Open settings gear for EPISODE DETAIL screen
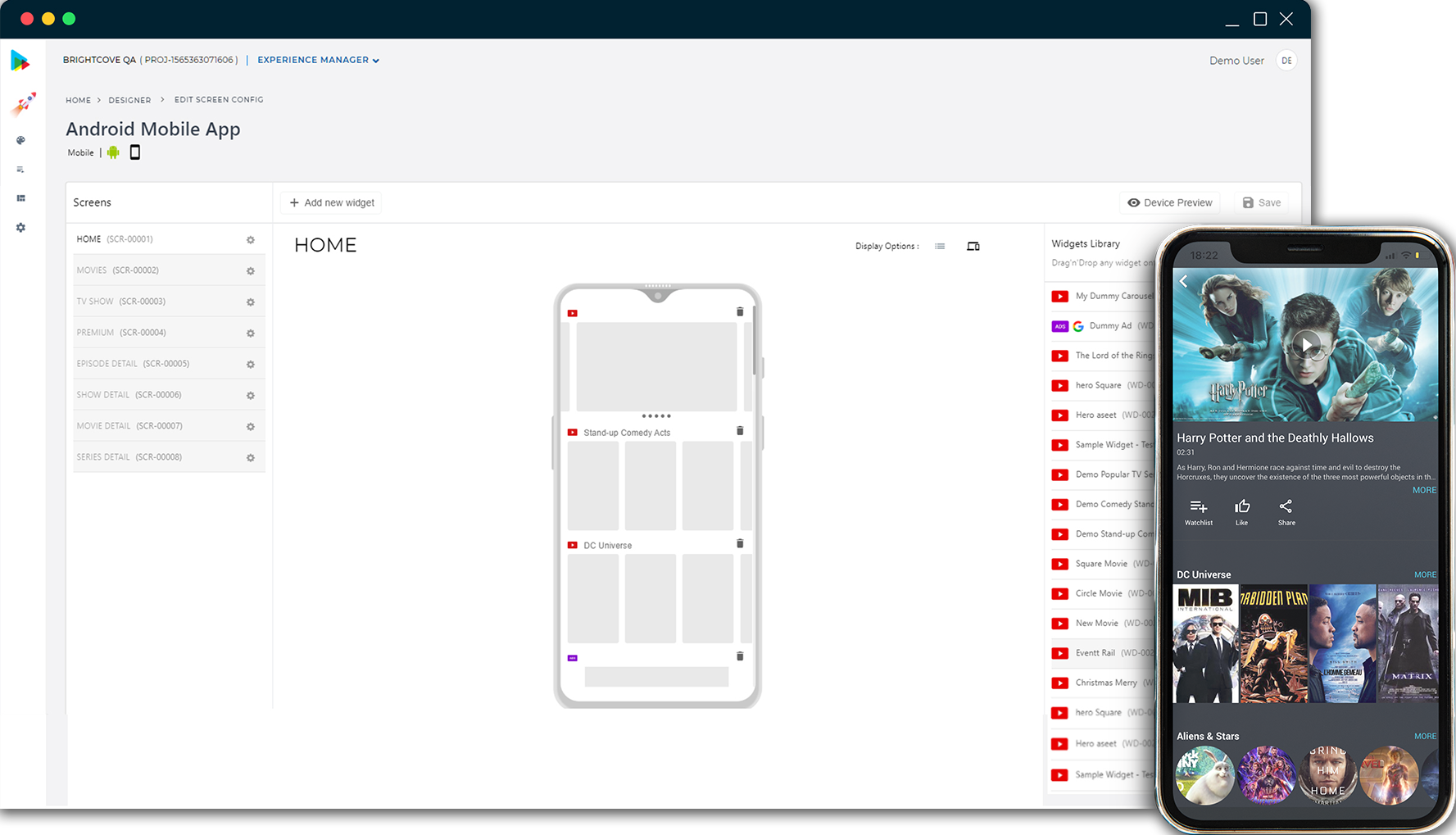Screen dimensions: 1456x835 (251, 365)
